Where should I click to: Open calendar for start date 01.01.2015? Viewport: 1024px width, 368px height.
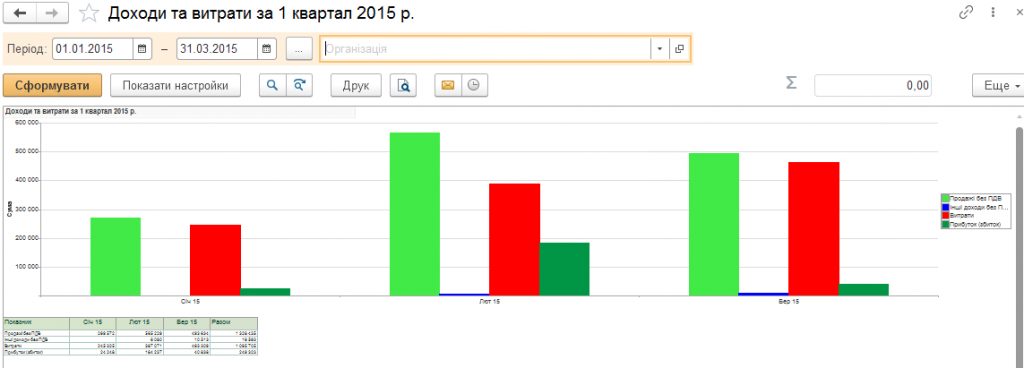point(142,49)
